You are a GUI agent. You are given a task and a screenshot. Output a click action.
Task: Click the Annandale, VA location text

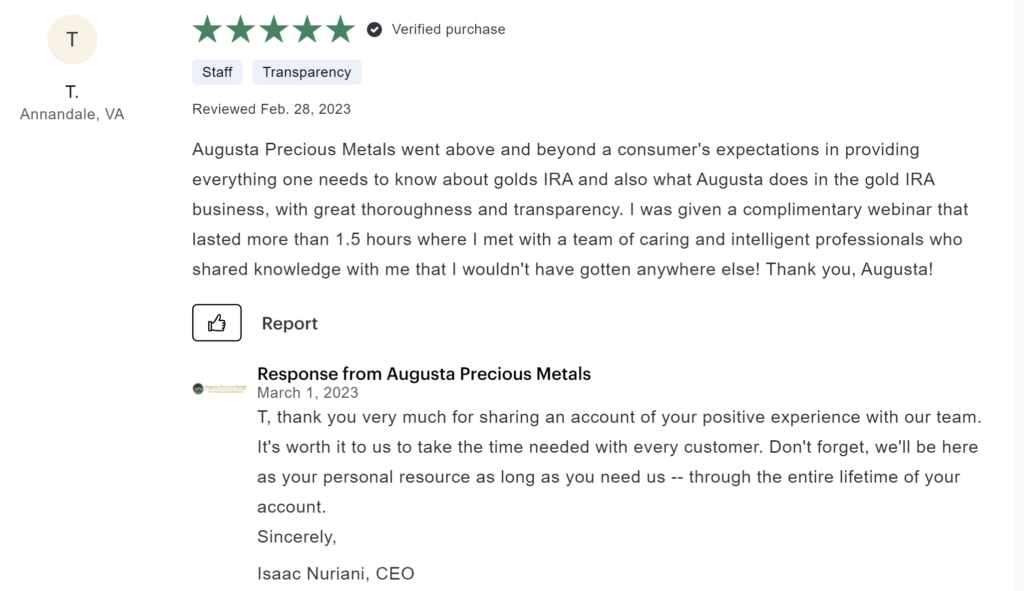[72, 114]
